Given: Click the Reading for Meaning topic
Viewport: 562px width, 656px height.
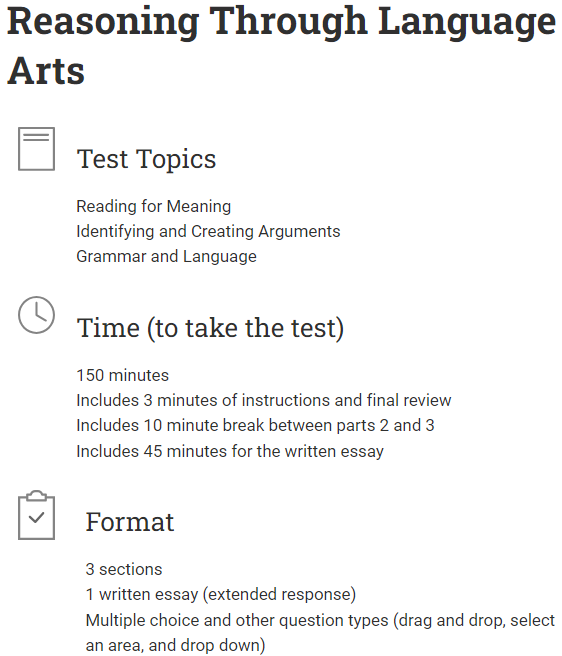Looking at the screenshot, I should click(154, 206).
